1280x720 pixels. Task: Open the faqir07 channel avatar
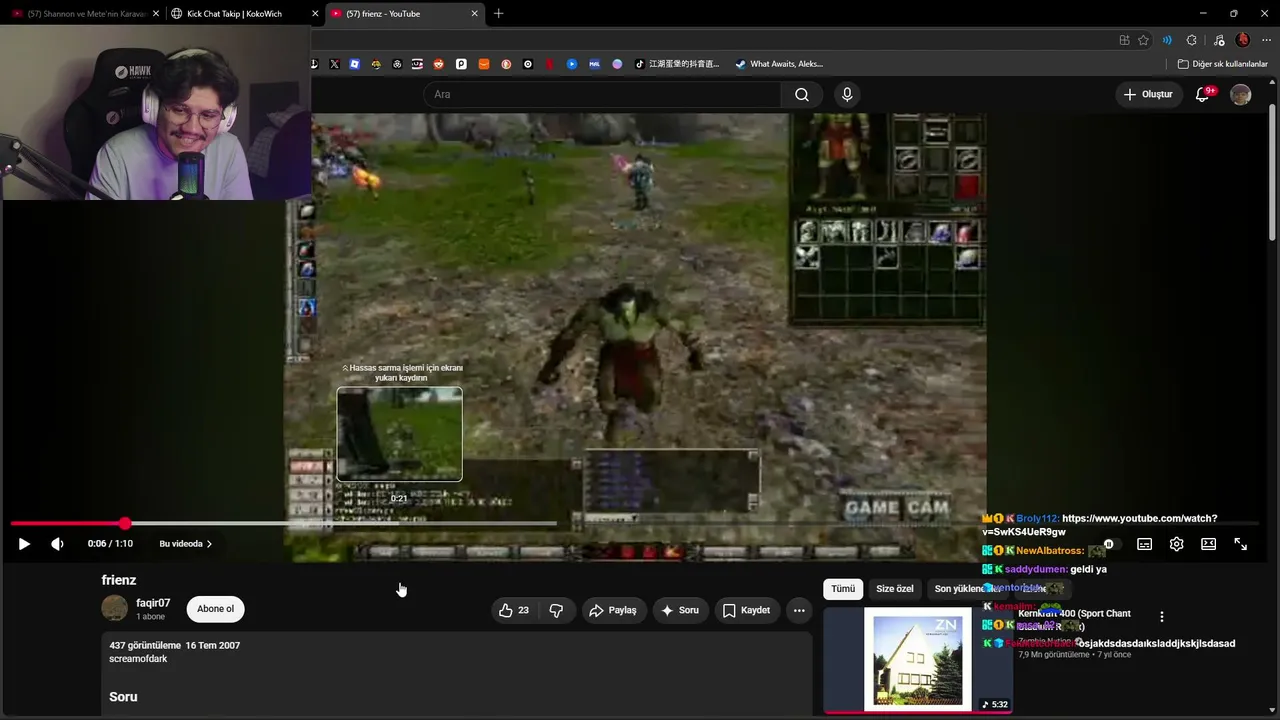[115, 608]
